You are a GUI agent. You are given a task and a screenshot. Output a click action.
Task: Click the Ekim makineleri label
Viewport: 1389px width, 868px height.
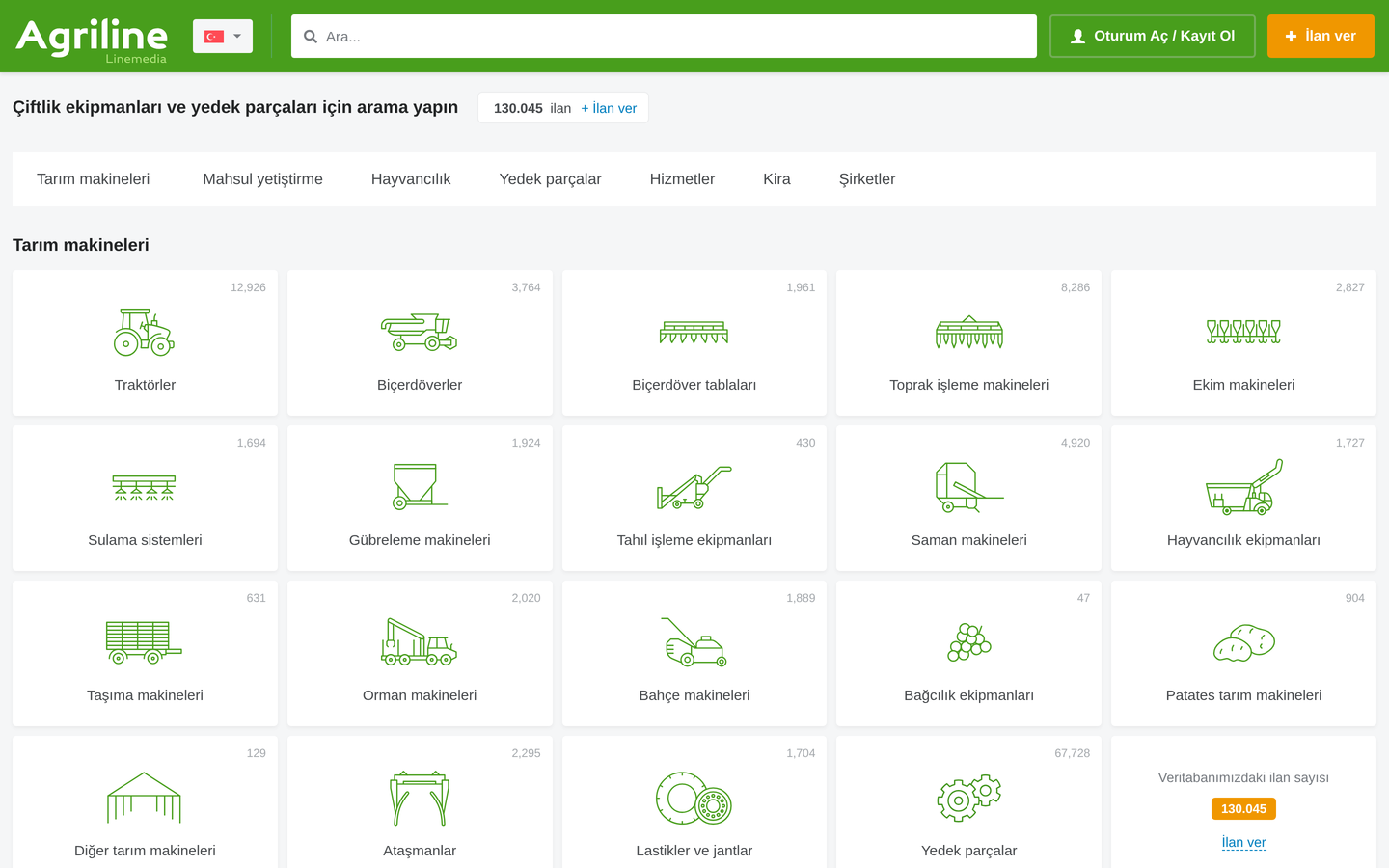click(1243, 385)
